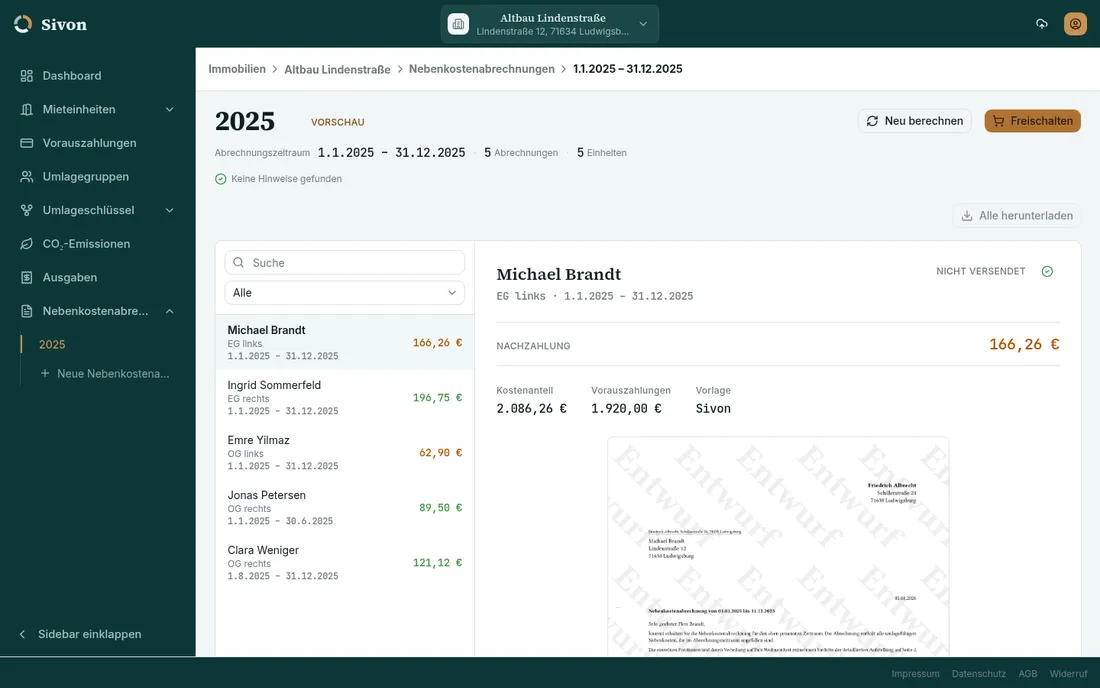Click the Vorlage value Sivon
This screenshot has width=1100, height=688.
click(713, 408)
